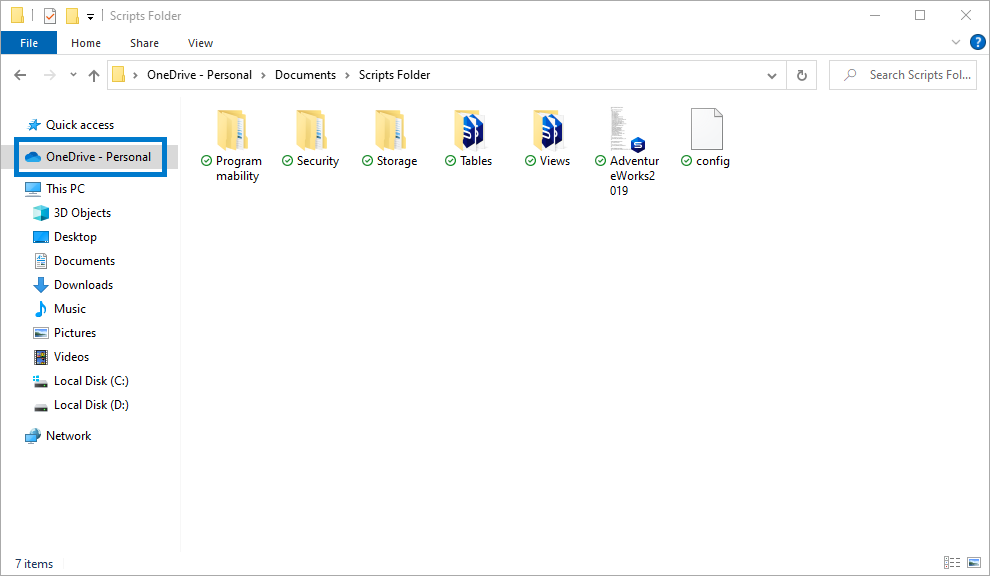Viewport: 990px width, 576px height.
Task: Select Network in navigation pane
Action: coord(68,436)
